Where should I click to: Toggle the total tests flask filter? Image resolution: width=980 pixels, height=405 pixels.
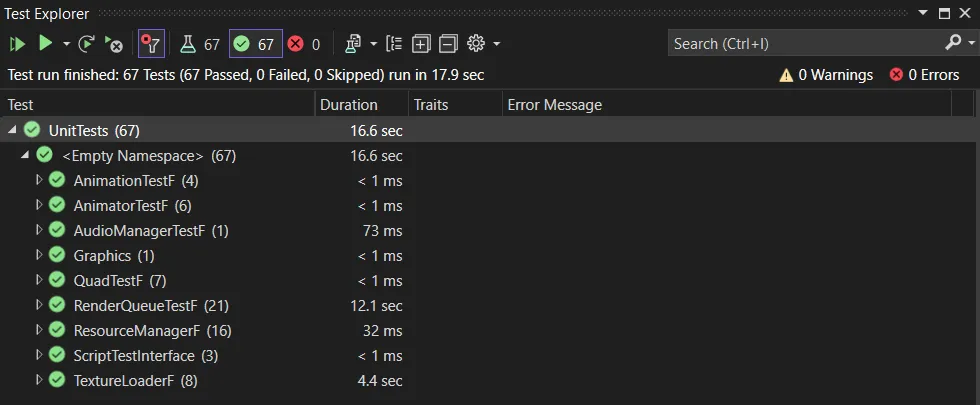pos(199,44)
